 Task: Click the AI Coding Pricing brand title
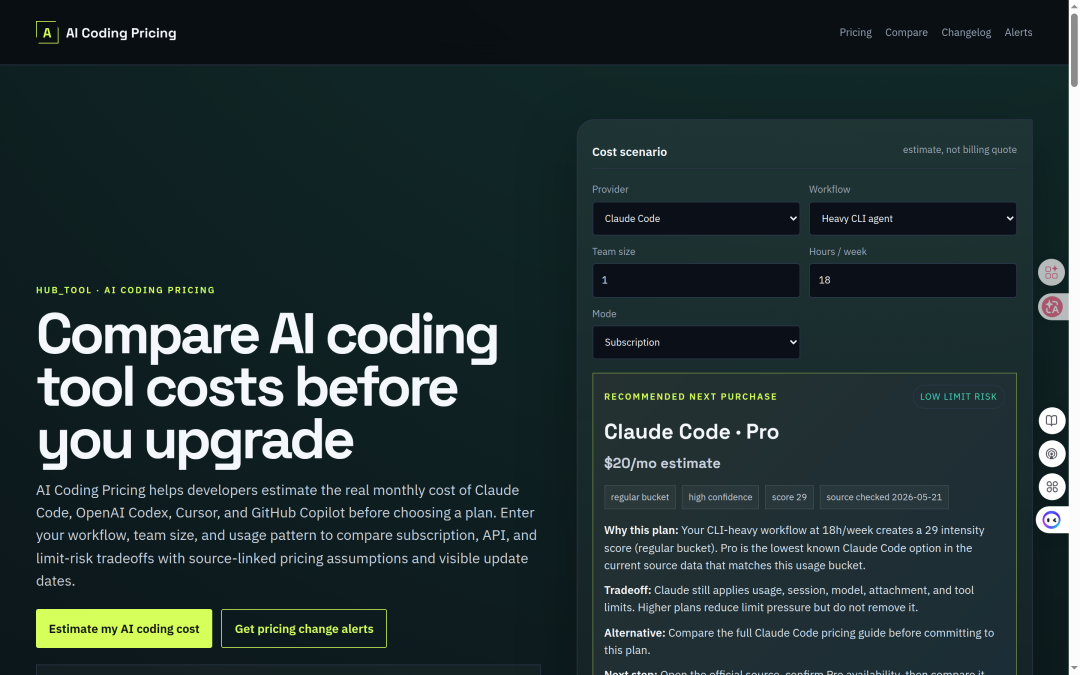121,33
